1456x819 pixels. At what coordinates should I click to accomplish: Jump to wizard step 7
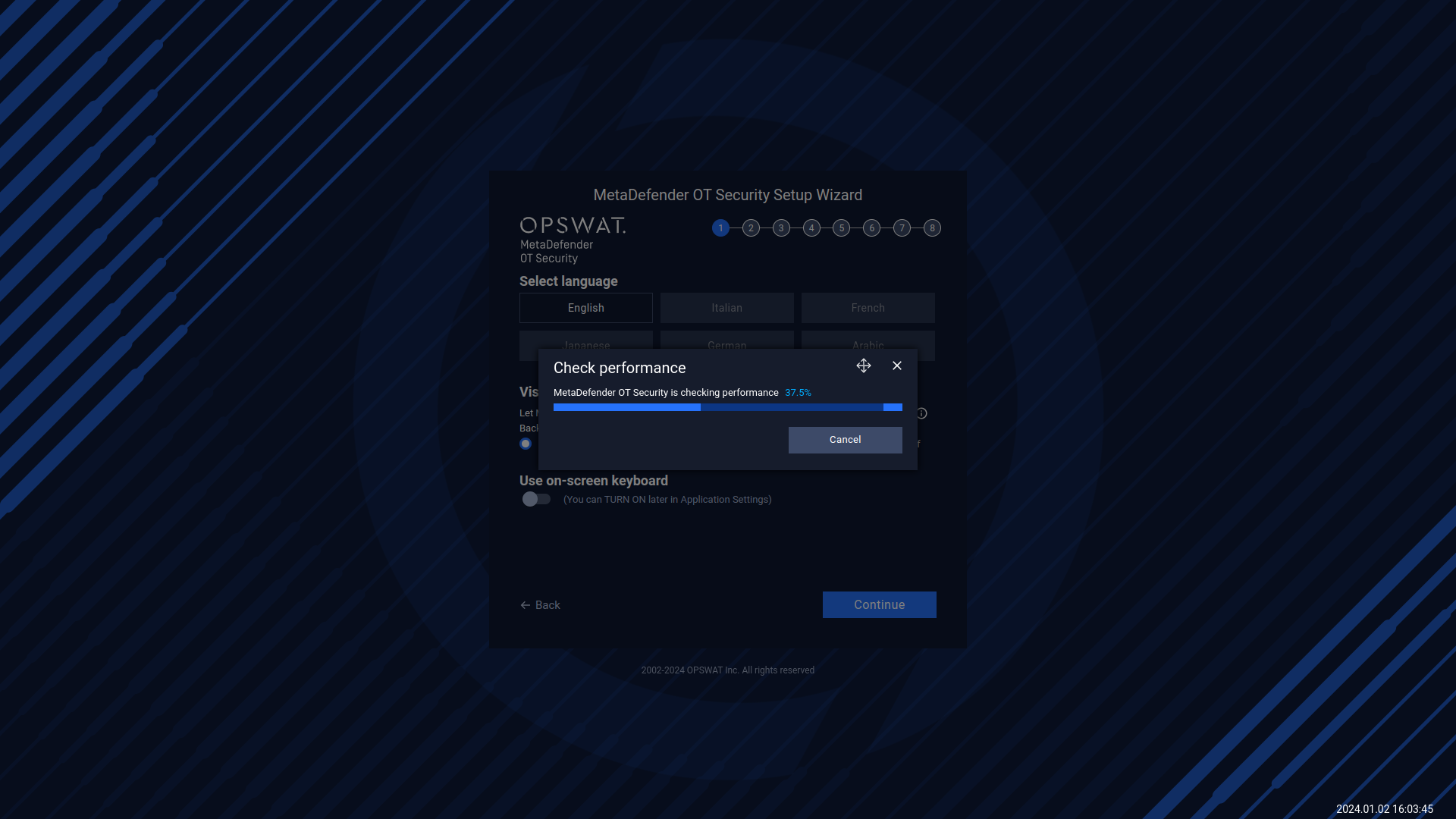pos(902,228)
